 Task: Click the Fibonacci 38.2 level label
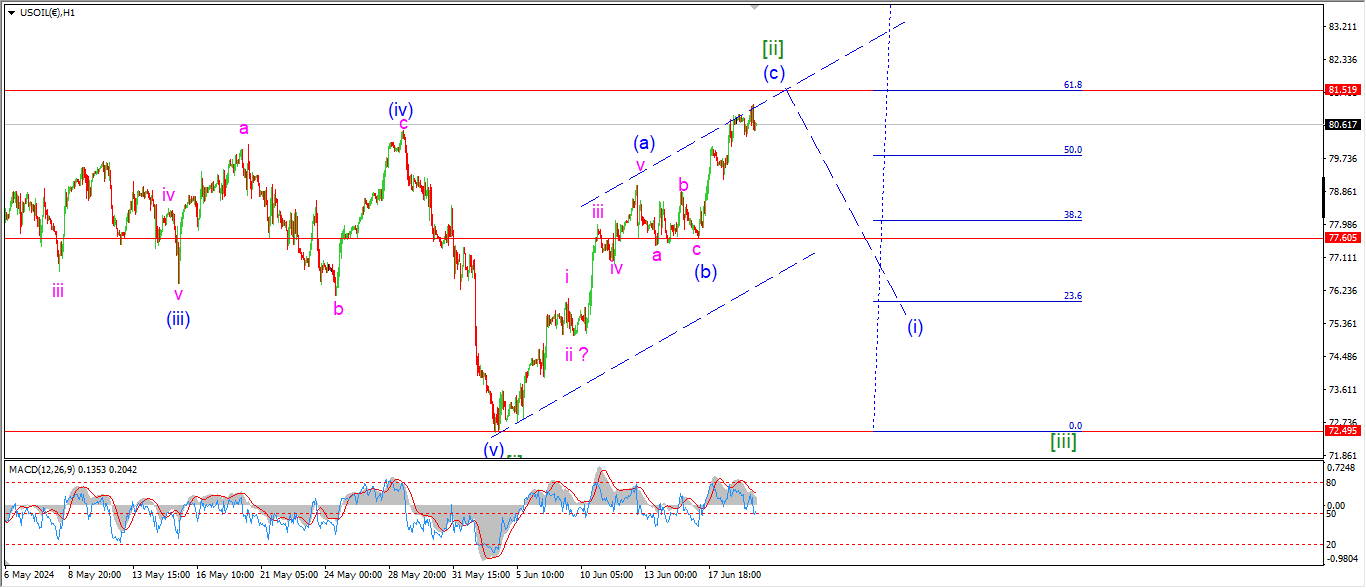pos(1072,215)
